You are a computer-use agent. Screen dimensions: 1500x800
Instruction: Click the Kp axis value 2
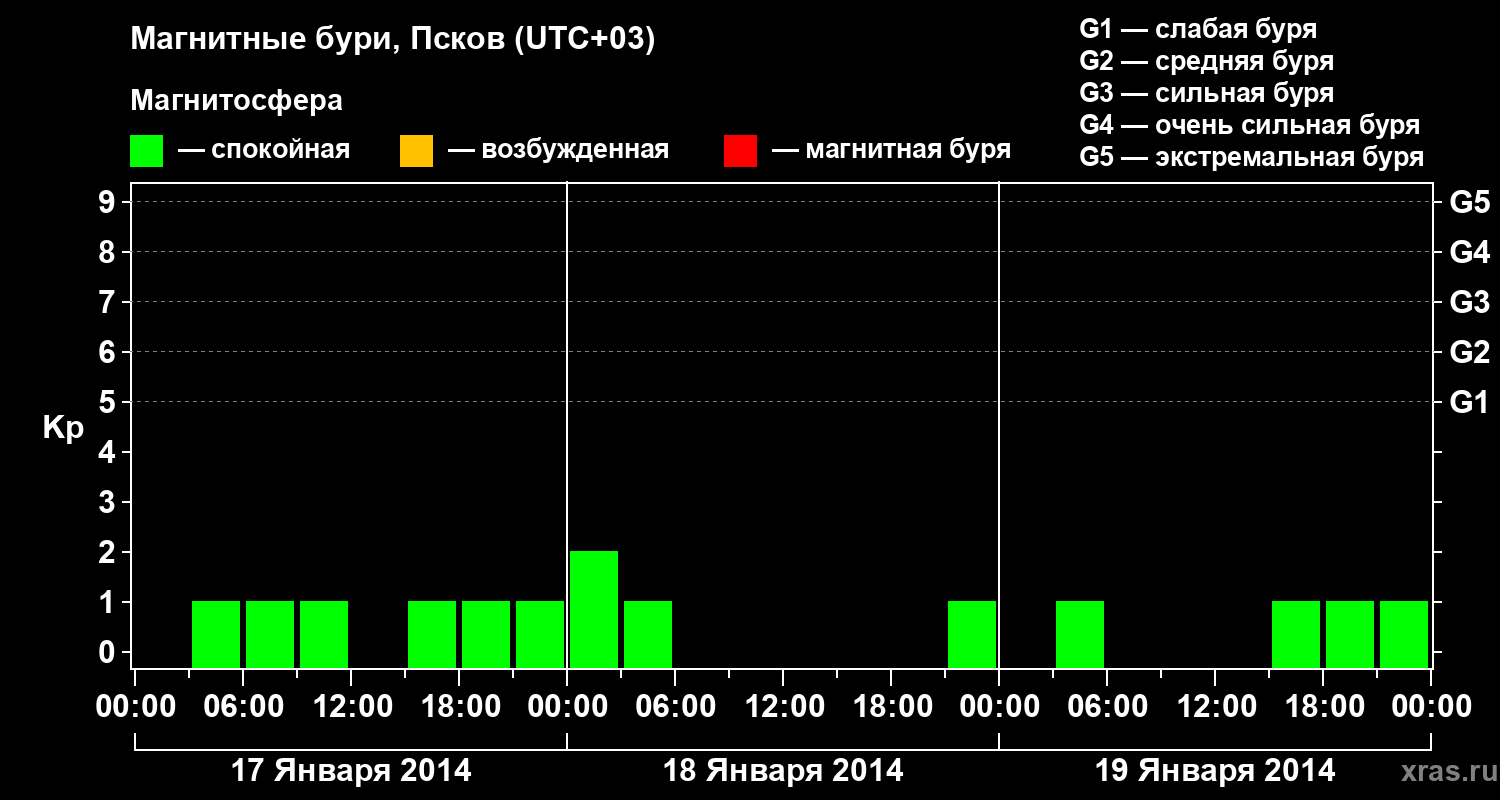tap(109, 552)
